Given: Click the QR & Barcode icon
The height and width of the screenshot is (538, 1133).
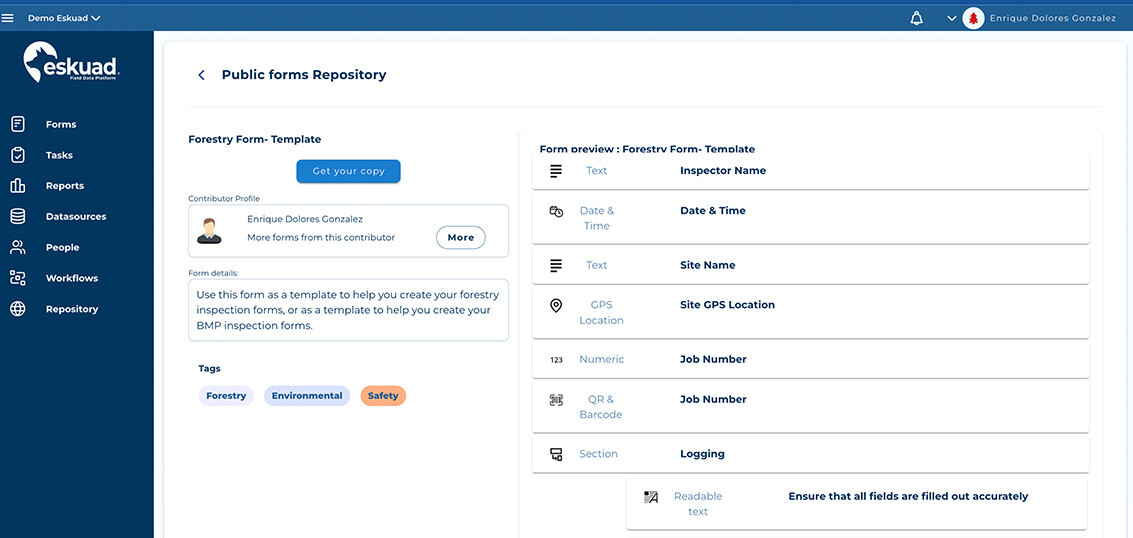Looking at the screenshot, I should (556, 400).
